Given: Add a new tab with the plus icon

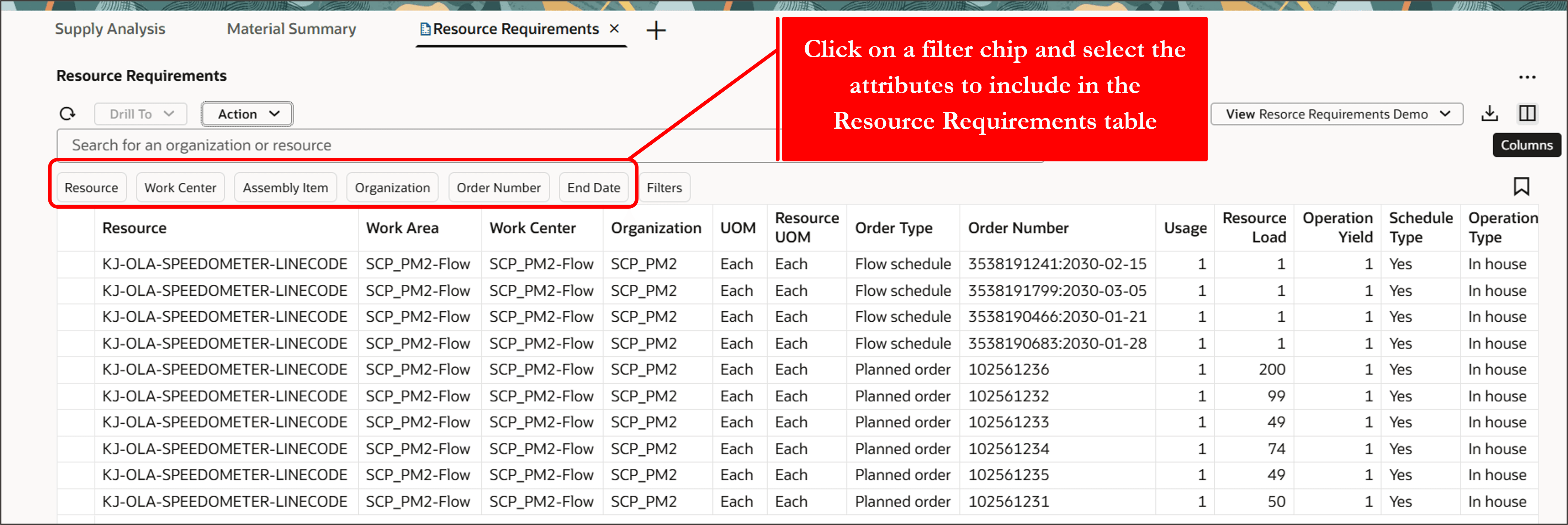Looking at the screenshot, I should (656, 31).
